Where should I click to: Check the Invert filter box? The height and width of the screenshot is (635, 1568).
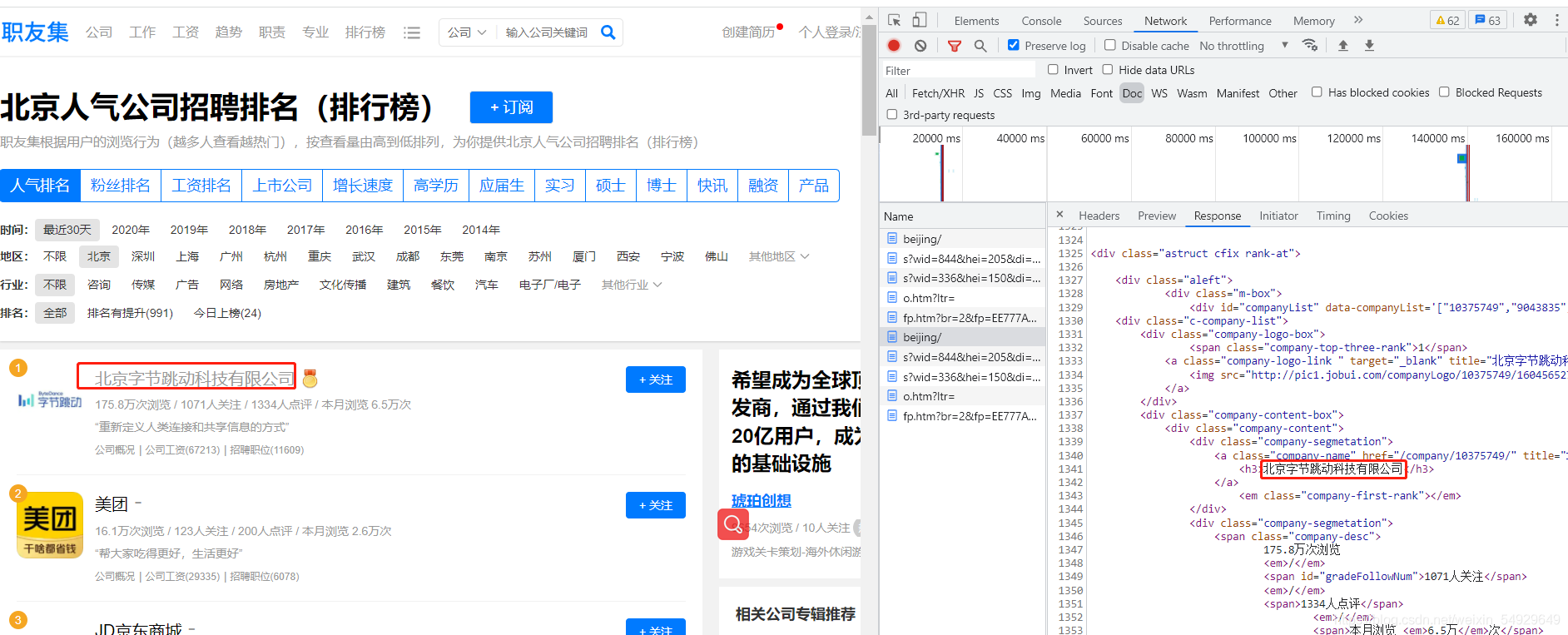[1053, 69]
